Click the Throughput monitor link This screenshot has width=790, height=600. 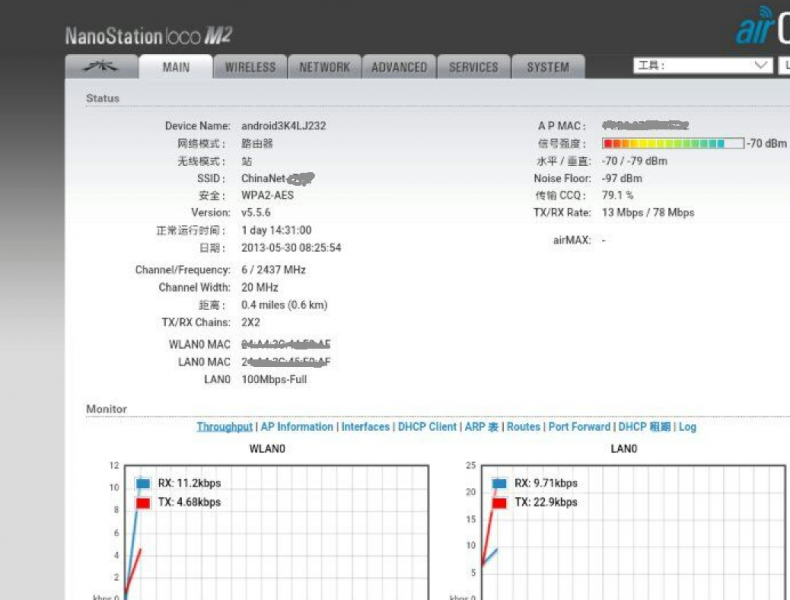coord(224,427)
